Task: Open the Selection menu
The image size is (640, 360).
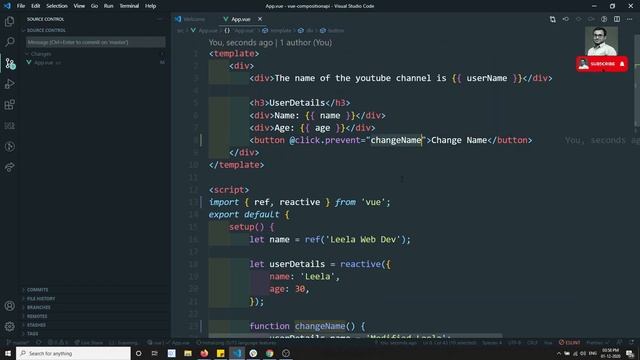Action: (x=57, y=6)
